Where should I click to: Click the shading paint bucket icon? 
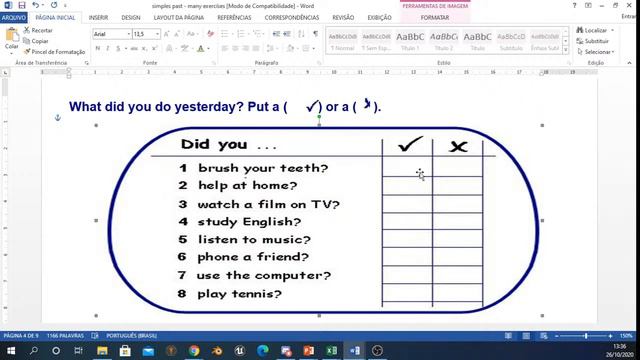coord(290,49)
